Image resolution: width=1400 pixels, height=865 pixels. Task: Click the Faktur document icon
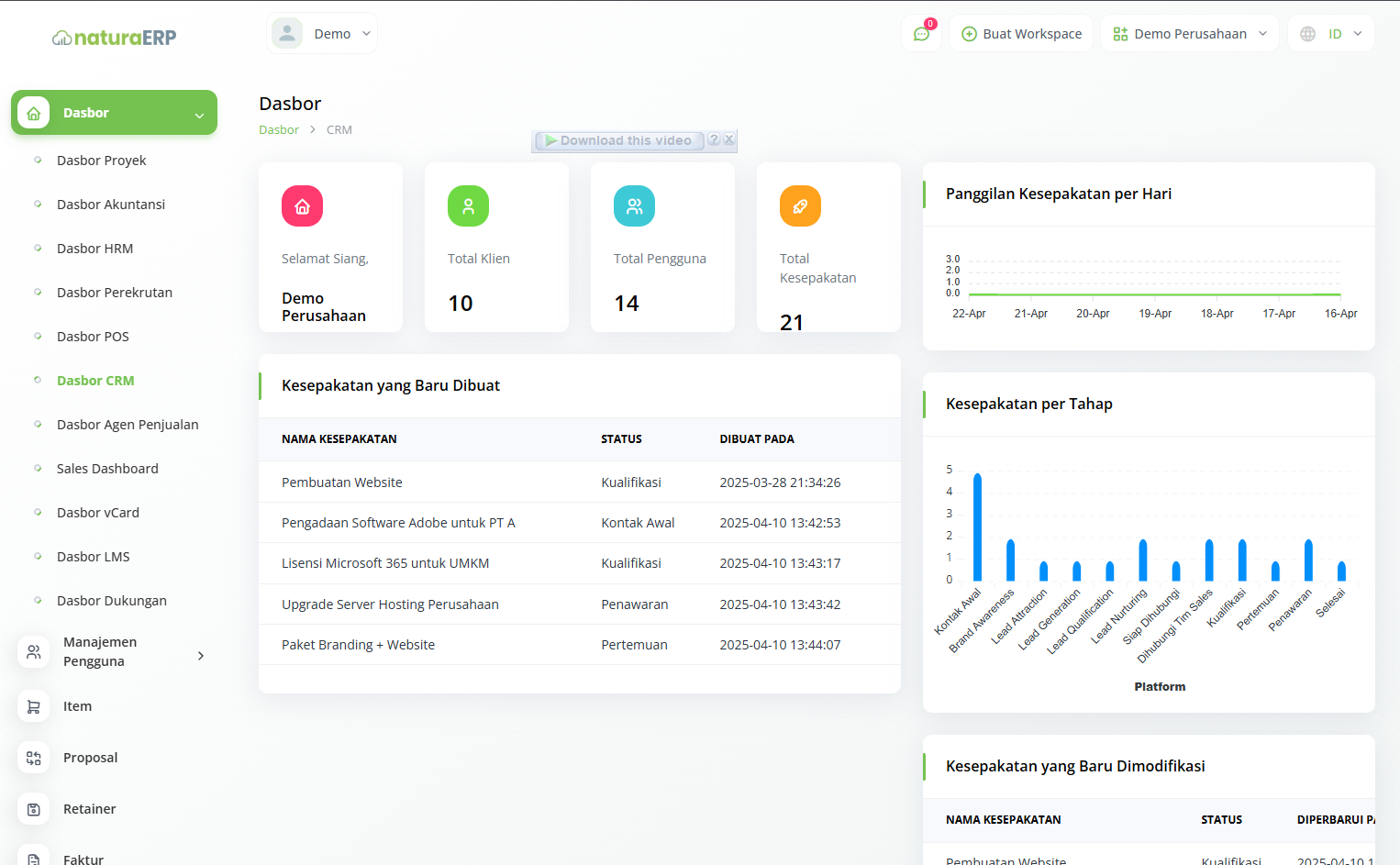tap(34, 859)
